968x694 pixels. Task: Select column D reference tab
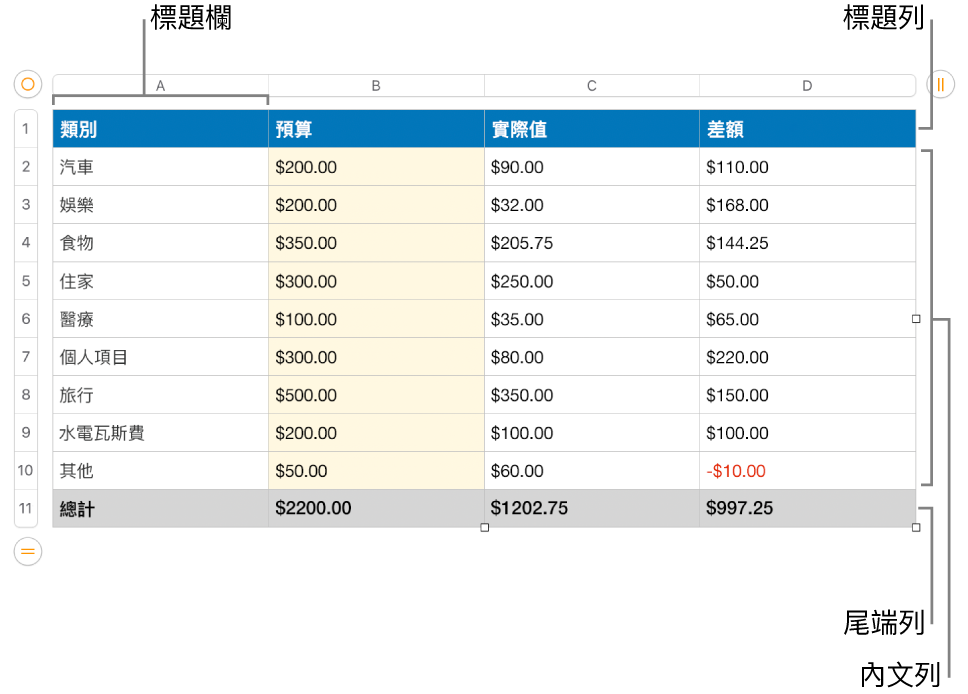[807, 85]
